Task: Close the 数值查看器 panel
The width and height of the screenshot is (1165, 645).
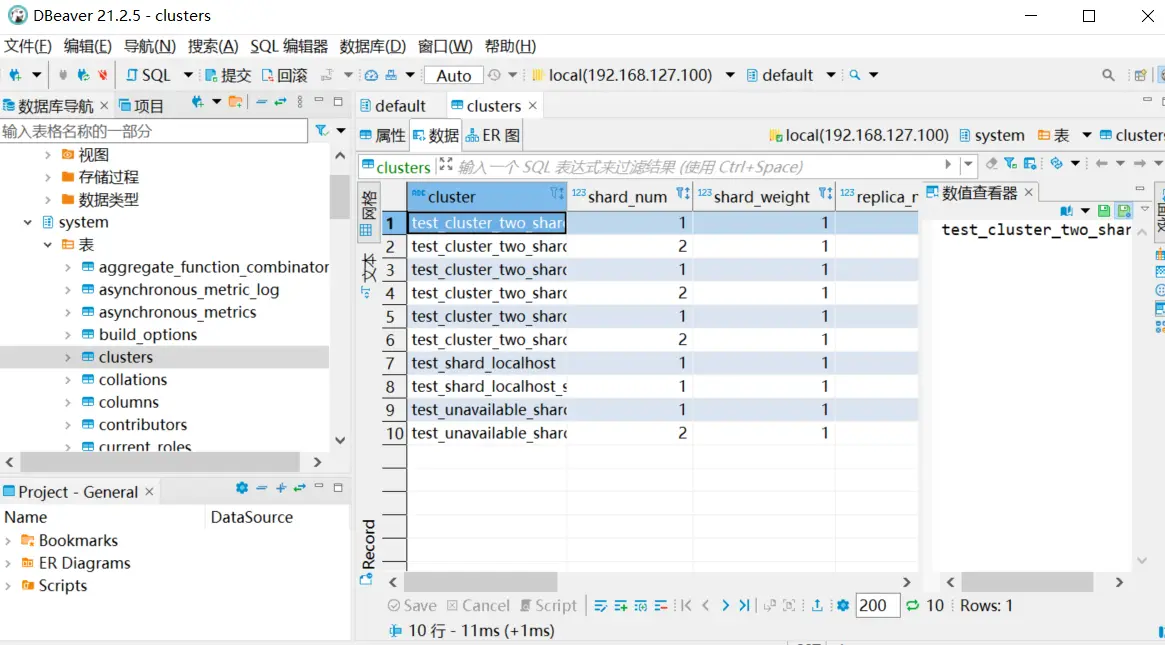Action: point(1028,192)
